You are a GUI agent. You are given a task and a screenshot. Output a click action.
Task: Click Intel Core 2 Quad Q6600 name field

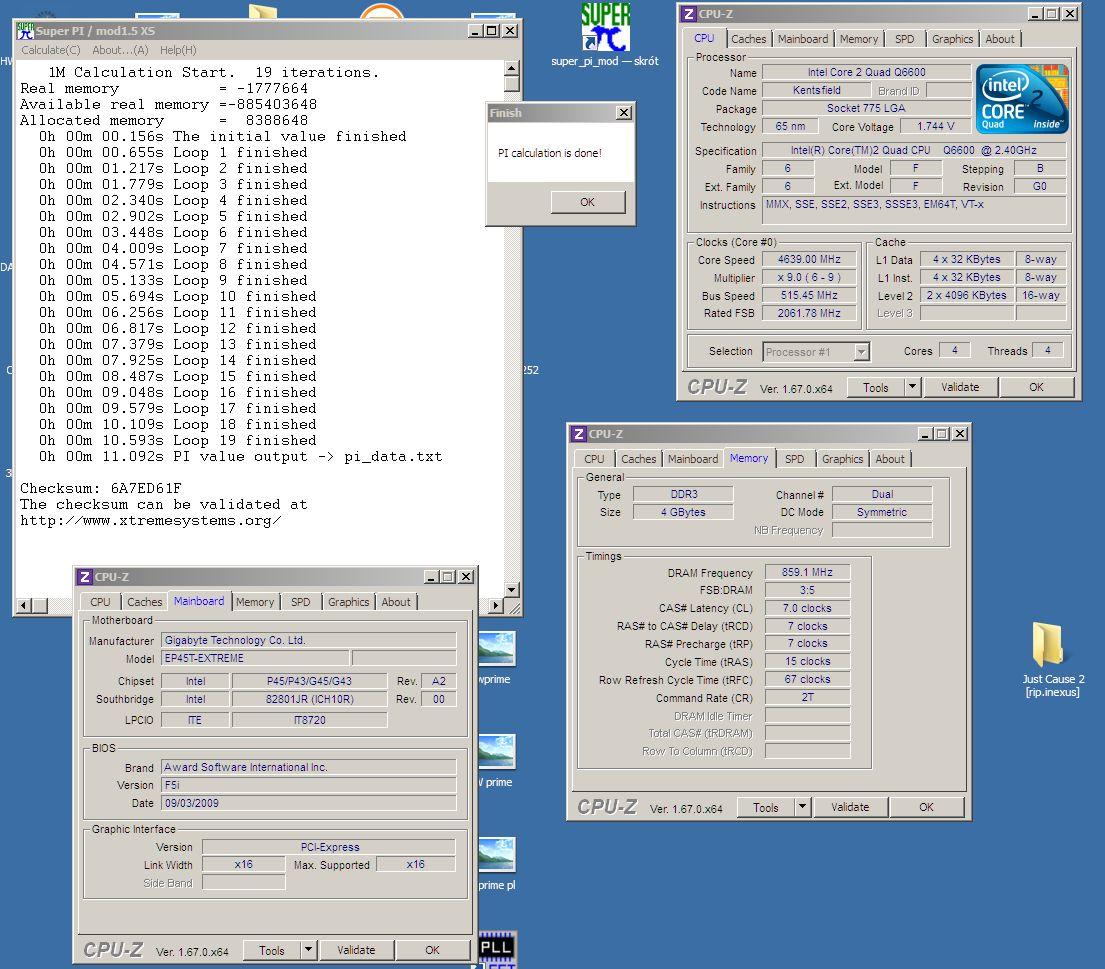tap(866, 72)
